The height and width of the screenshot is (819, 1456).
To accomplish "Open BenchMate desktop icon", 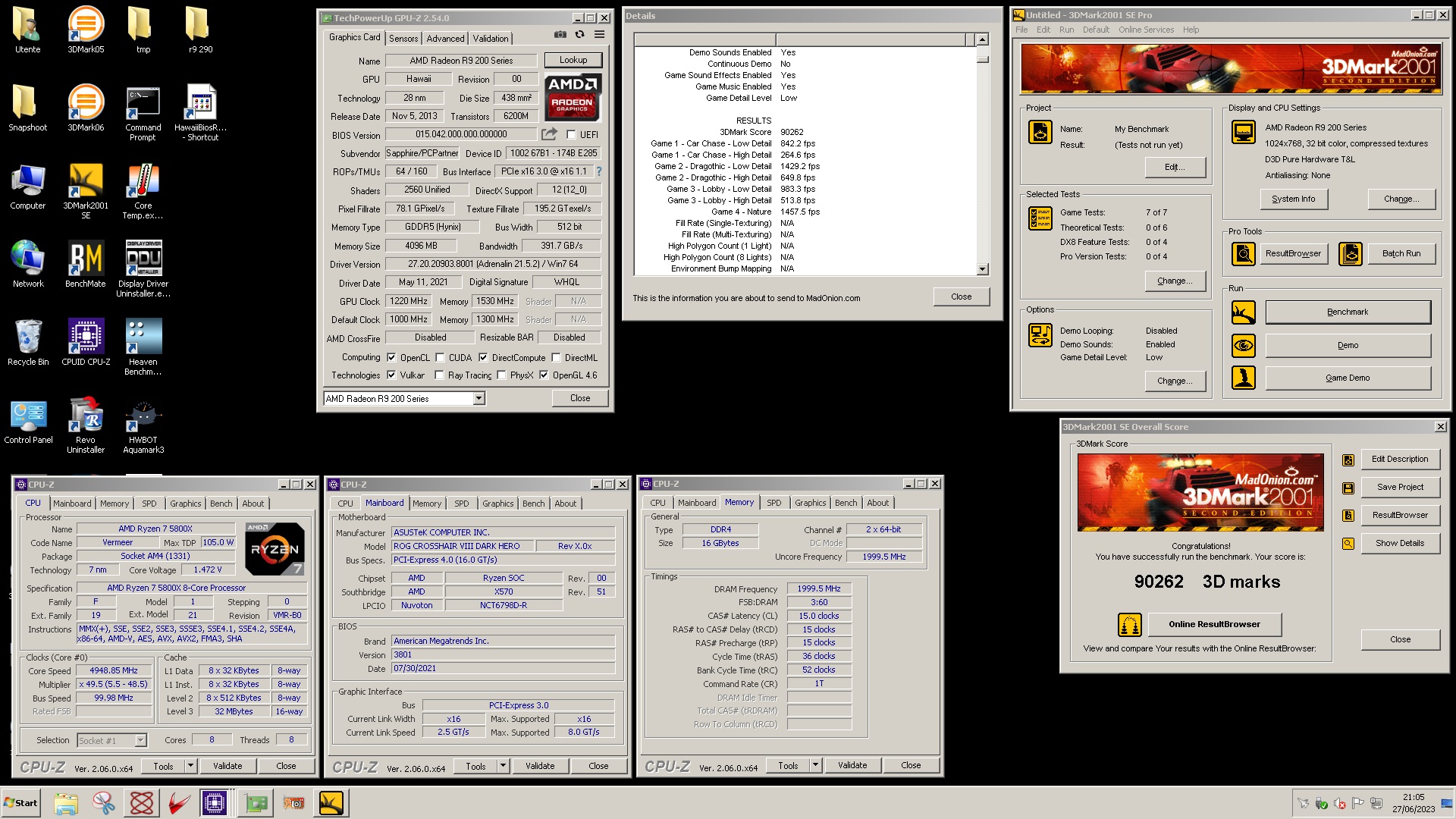I will [x=86, y=263].
